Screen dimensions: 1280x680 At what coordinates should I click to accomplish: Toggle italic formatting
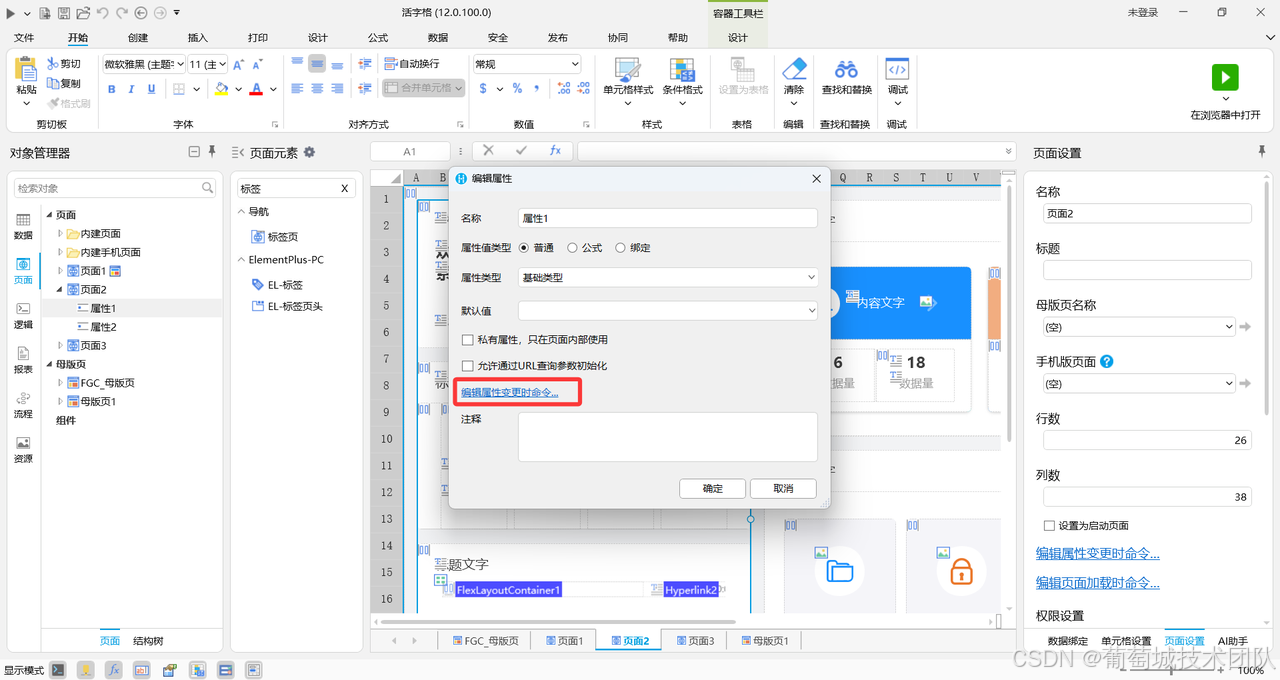(x=131, y=89)
